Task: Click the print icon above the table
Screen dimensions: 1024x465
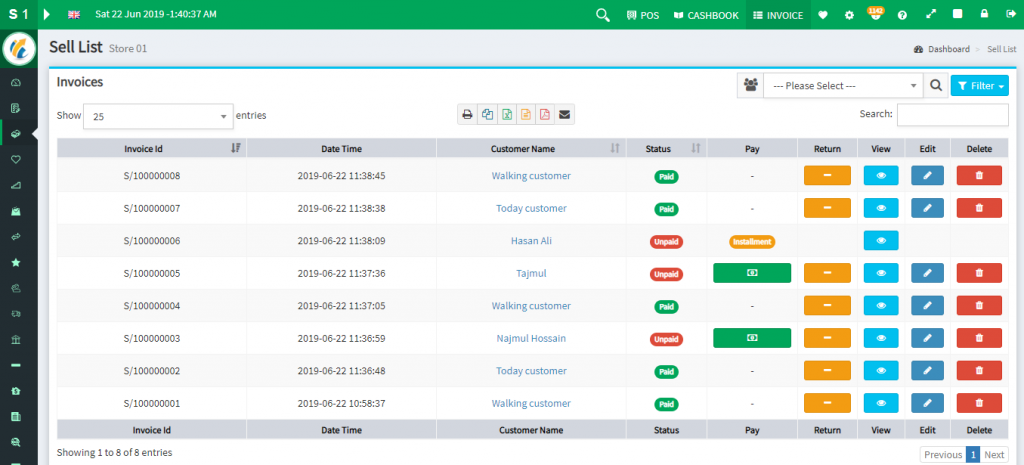Action: click(467, 115)
